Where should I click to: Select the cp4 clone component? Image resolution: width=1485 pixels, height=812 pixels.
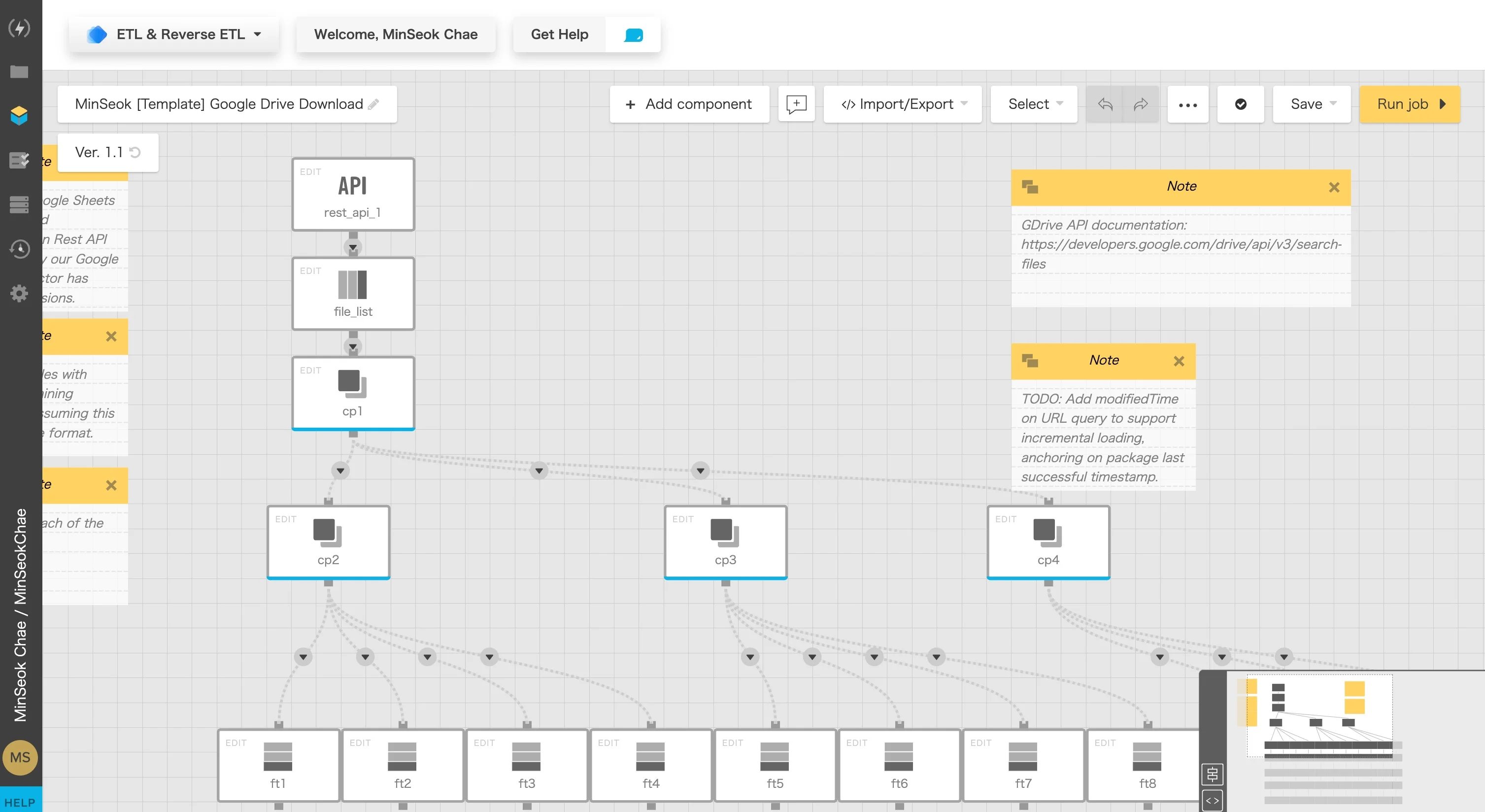pos(1048,542)
